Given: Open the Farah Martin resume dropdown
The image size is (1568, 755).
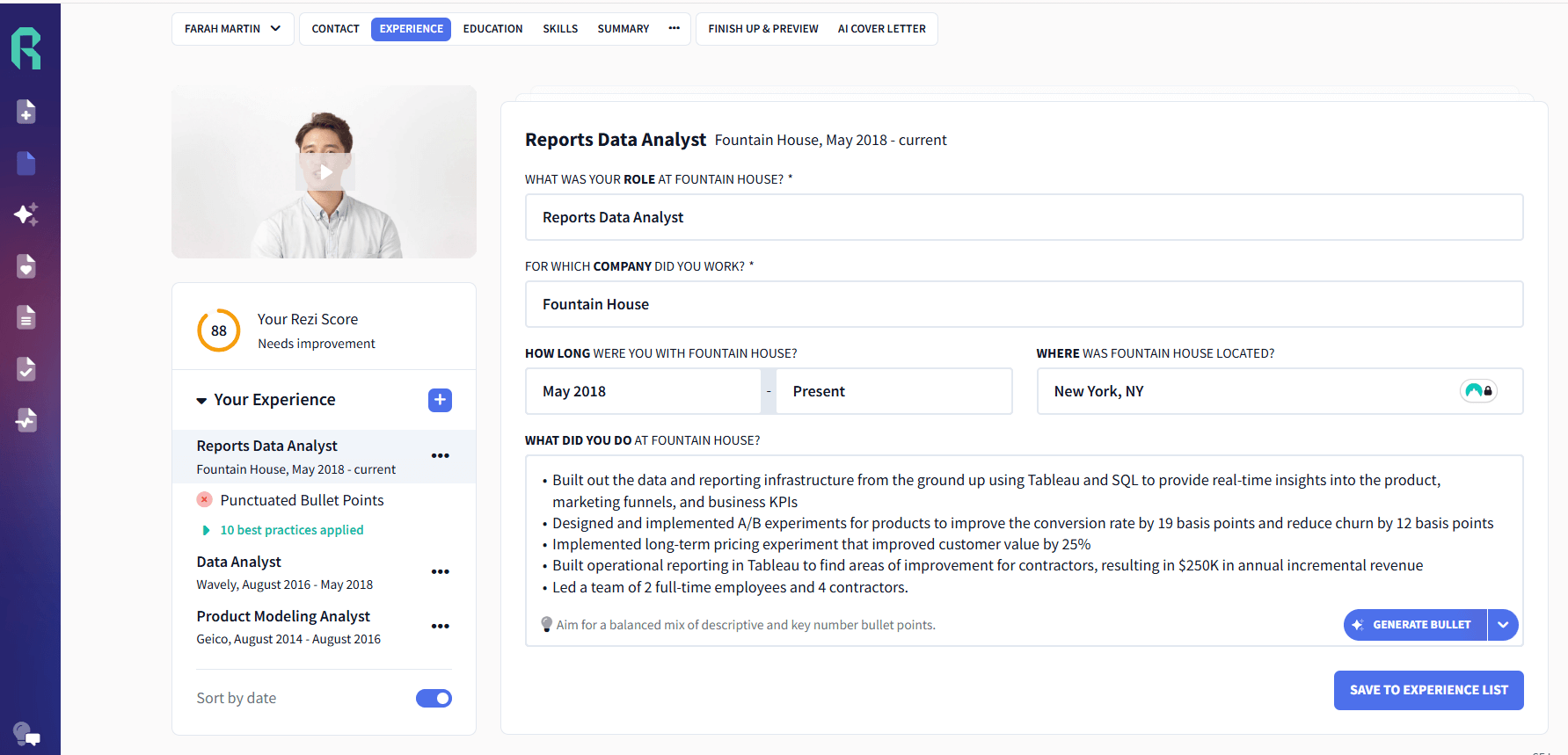Looking at the screenshot, I should tap(233, 29).
